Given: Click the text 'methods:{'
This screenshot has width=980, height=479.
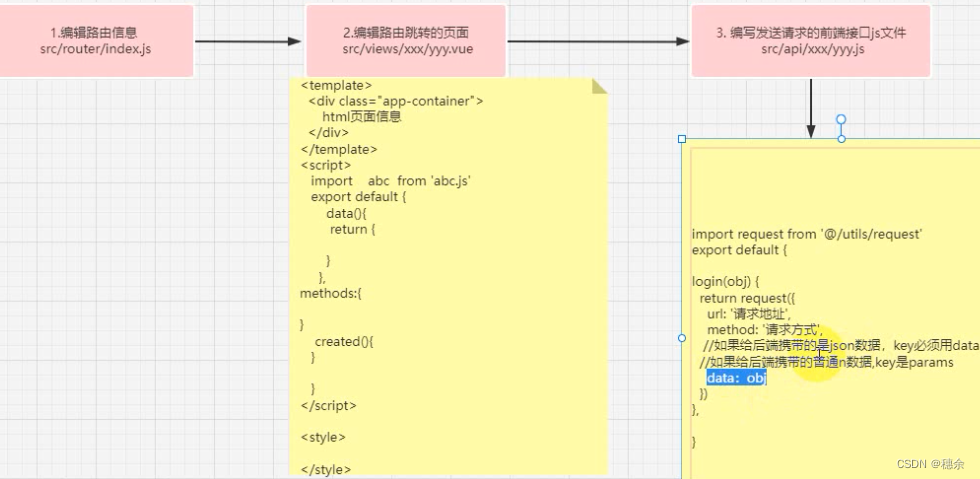Looking at the screenshot, I should (331, 293).
